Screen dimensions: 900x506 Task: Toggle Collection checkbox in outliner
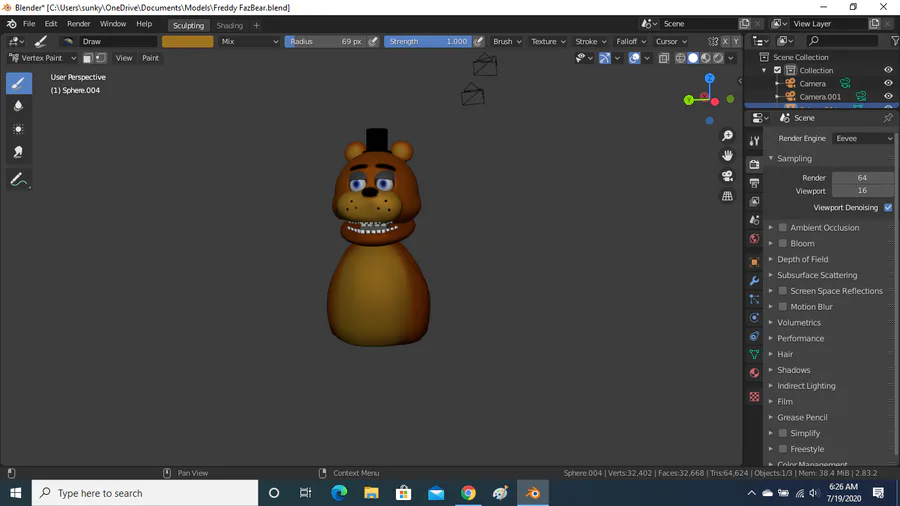(x=777, y=70)
